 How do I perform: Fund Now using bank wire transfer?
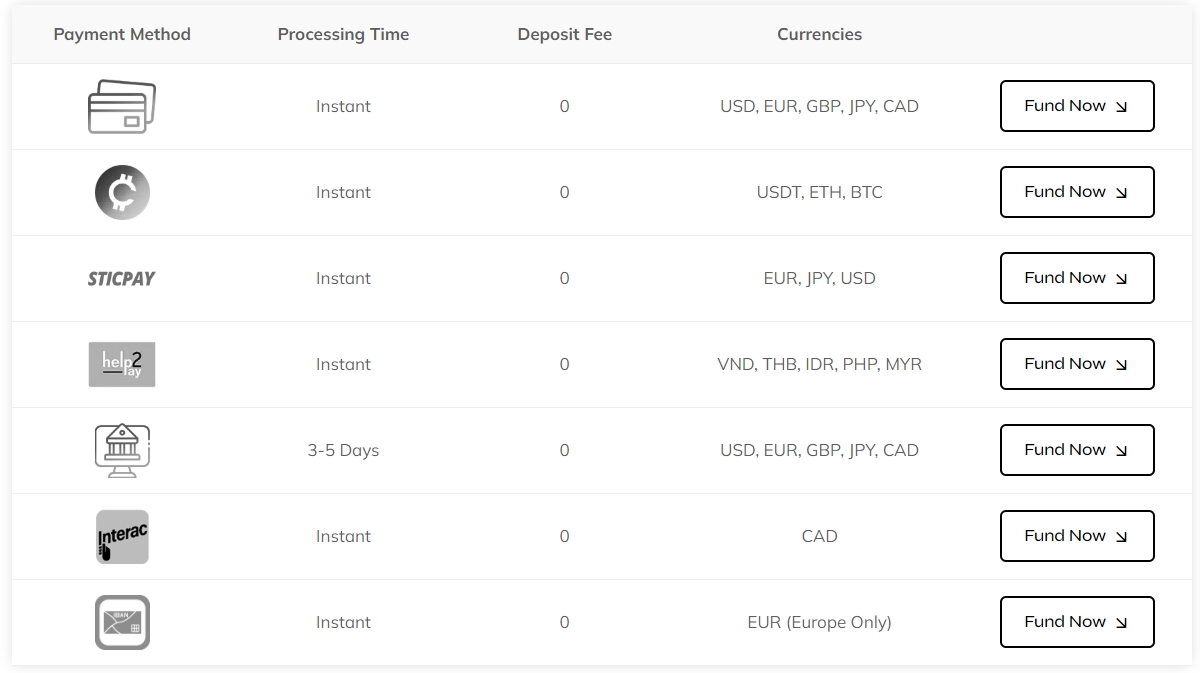tap(1077, 450)
